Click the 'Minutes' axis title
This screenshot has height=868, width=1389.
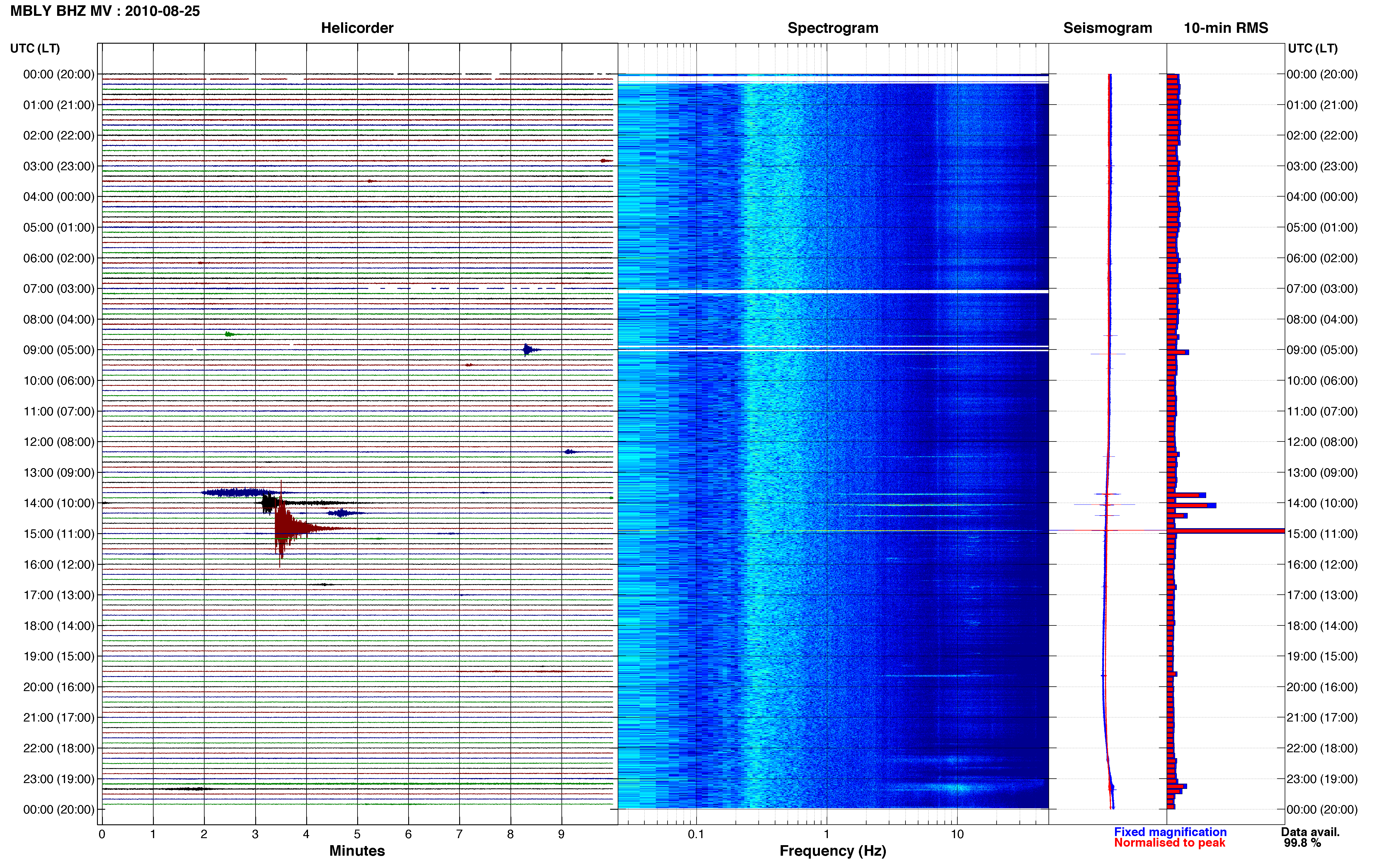[x=357, y=851]
